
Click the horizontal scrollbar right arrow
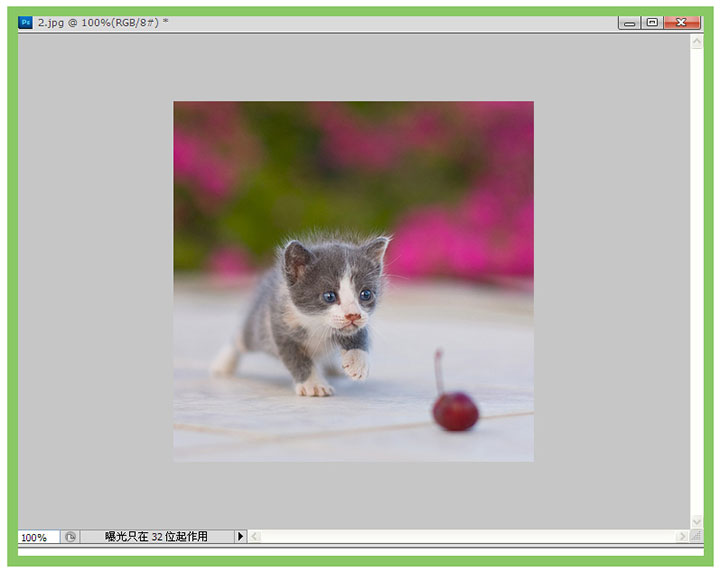point(682,537)
